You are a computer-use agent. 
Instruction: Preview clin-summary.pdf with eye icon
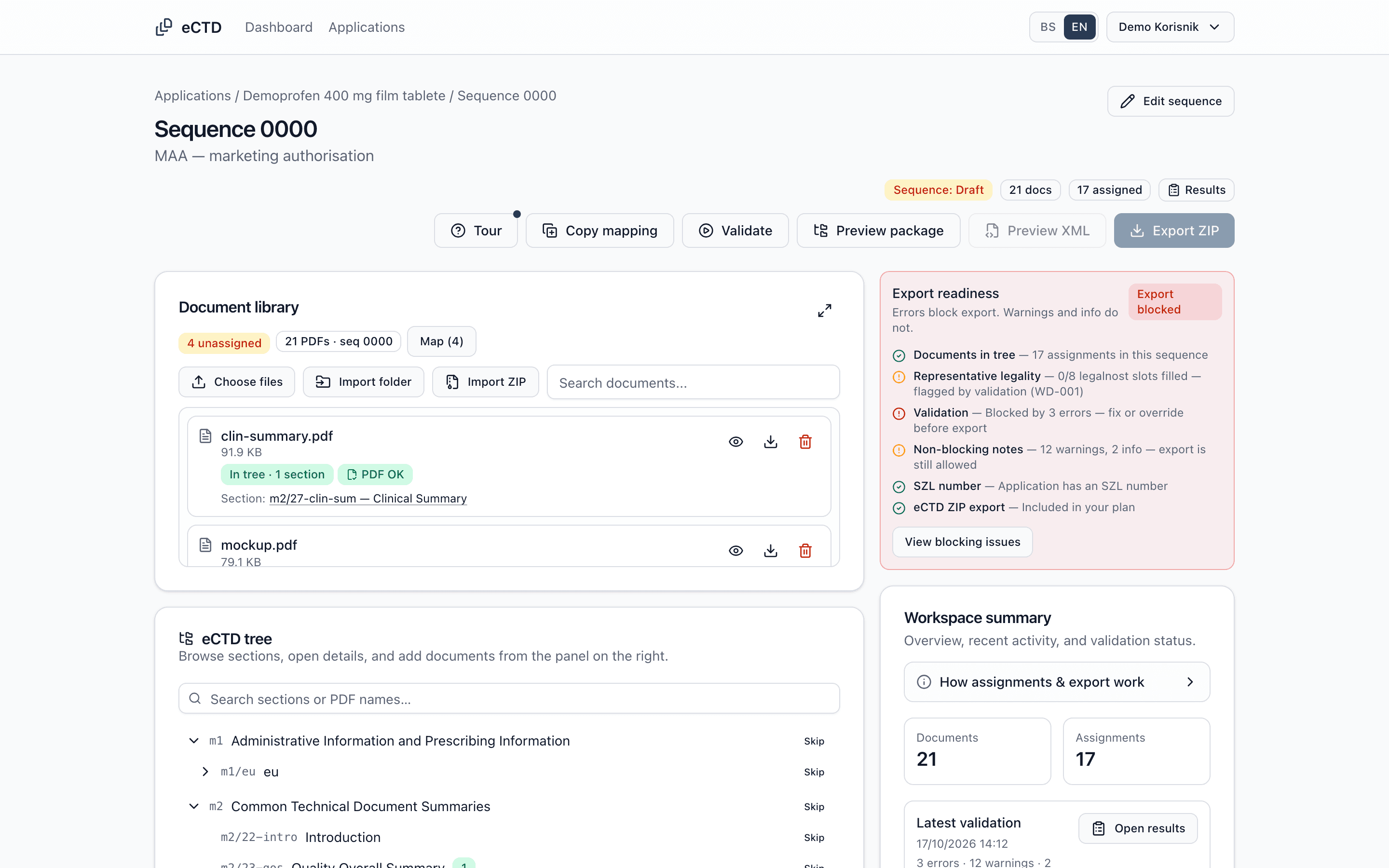[736, 441]
